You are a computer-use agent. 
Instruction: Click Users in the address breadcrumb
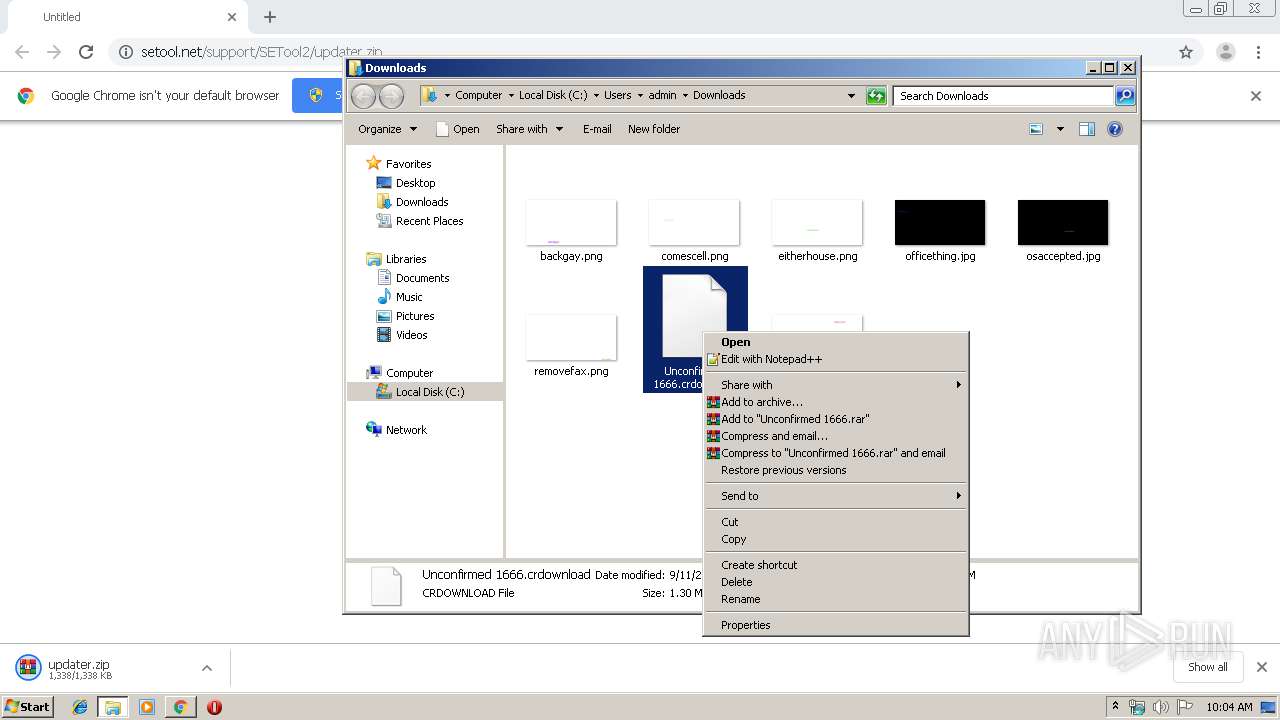[617, 96]
